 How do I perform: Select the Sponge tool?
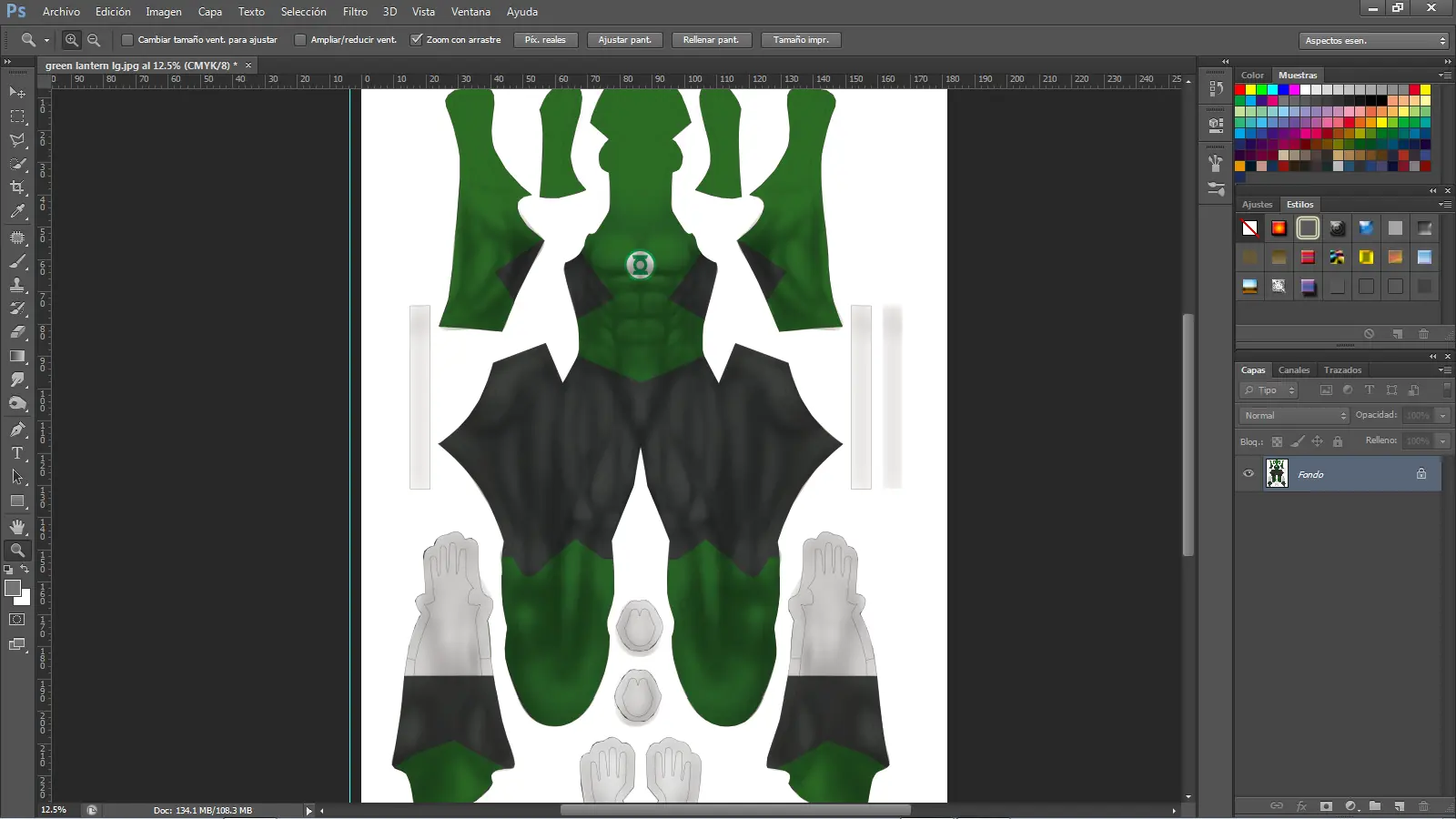[x=17, y=403]
